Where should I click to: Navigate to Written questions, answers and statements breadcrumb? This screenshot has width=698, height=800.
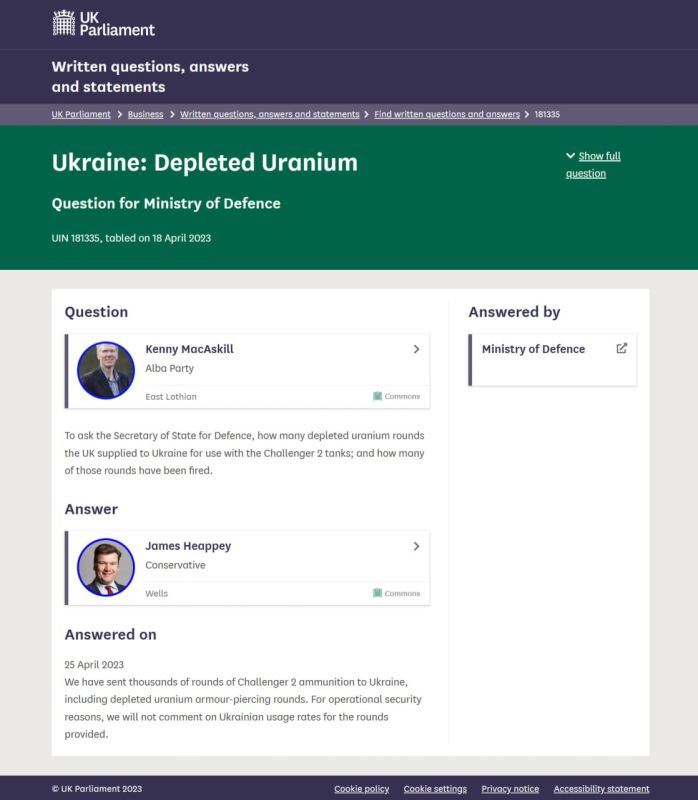269,114
